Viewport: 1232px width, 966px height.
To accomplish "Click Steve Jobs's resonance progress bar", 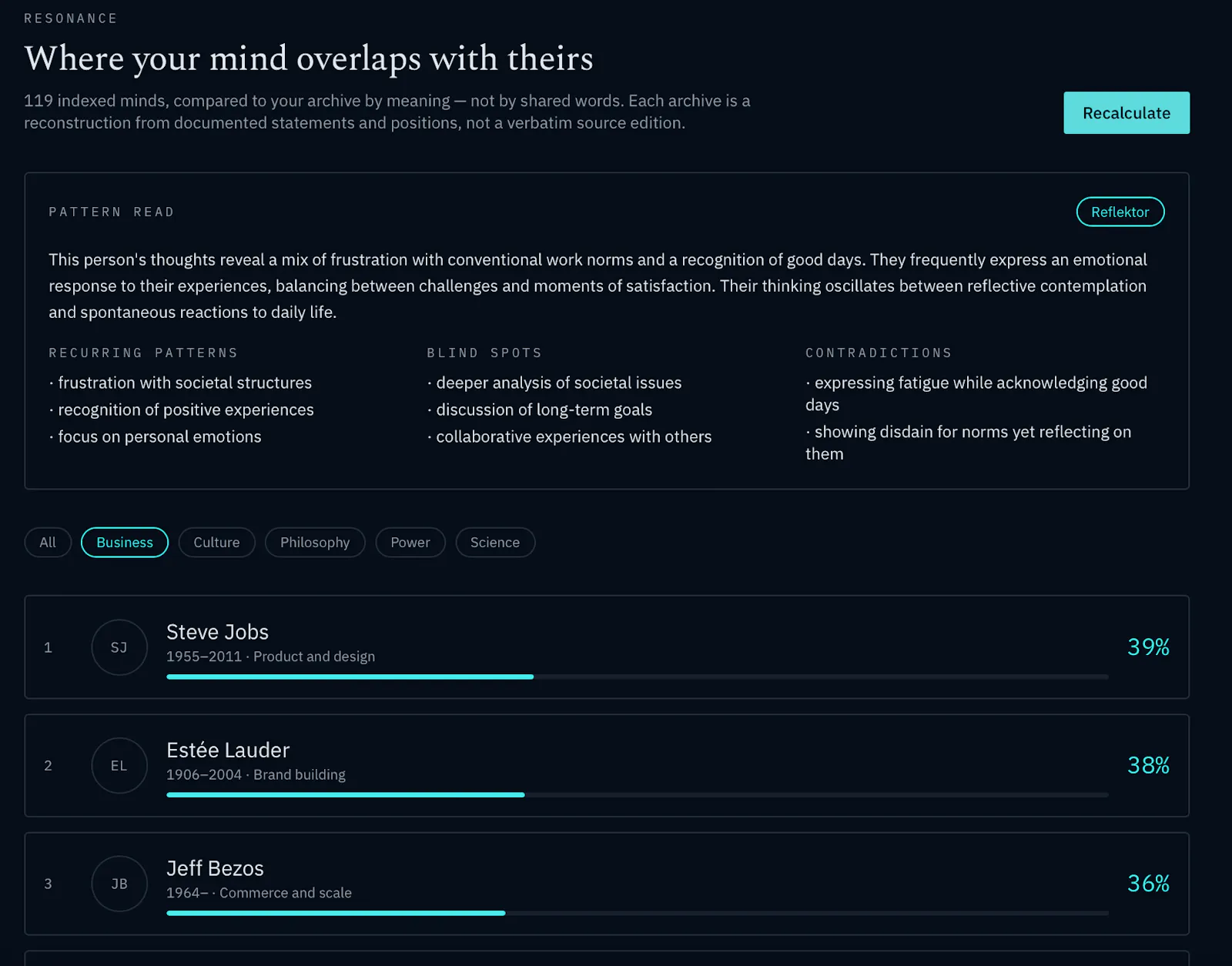I will (x=638, y=677).
